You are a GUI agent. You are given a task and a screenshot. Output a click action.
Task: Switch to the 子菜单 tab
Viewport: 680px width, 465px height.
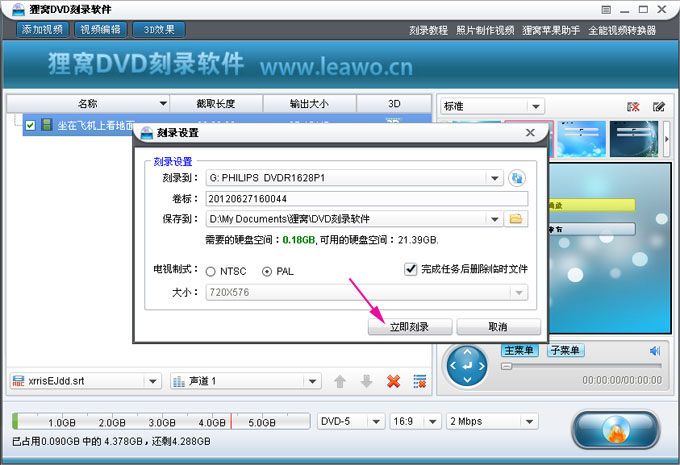click(566, 350)
